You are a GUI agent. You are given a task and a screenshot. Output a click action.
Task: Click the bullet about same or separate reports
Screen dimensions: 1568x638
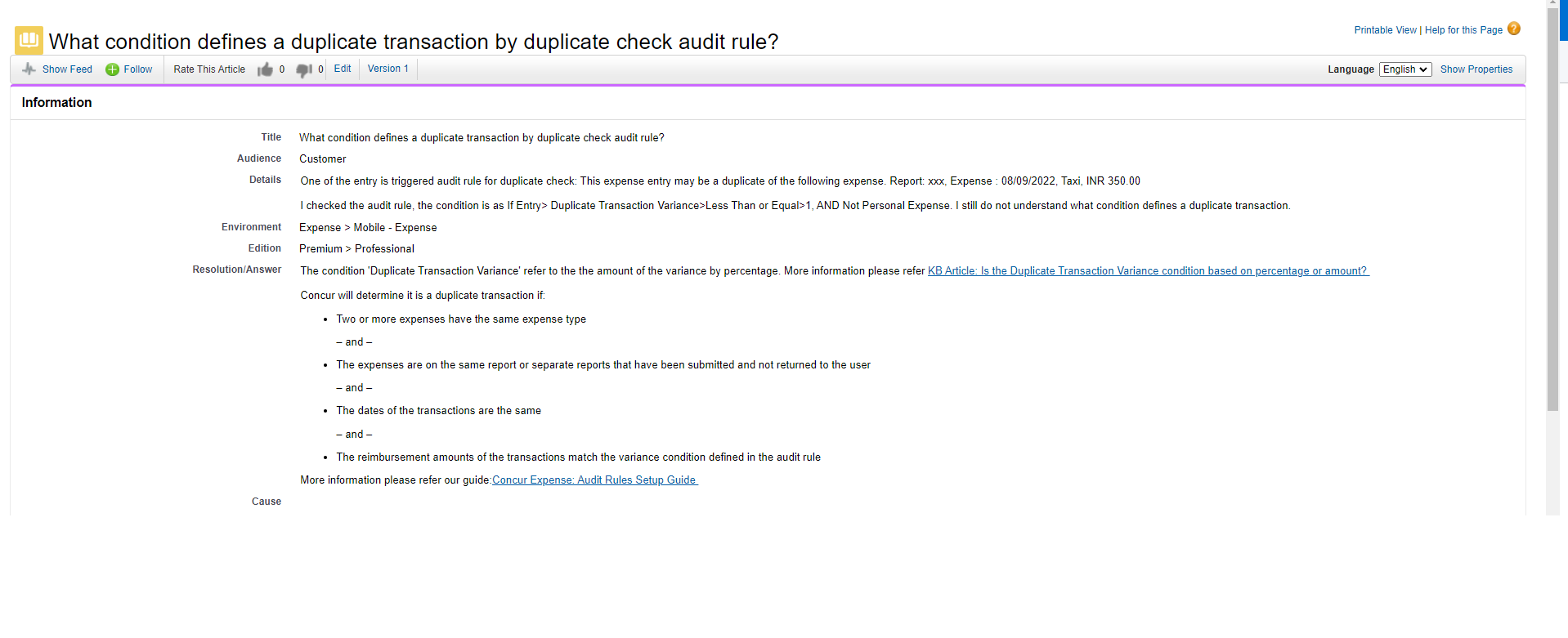click(x=603, y=365)
